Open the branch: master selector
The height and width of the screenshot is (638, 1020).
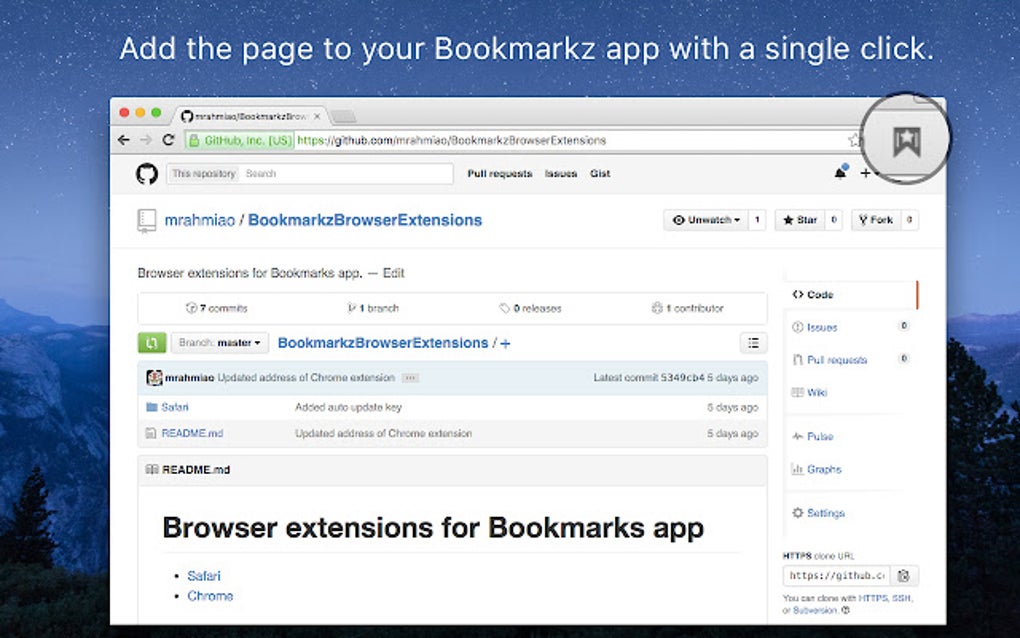[x=220, y=342]
